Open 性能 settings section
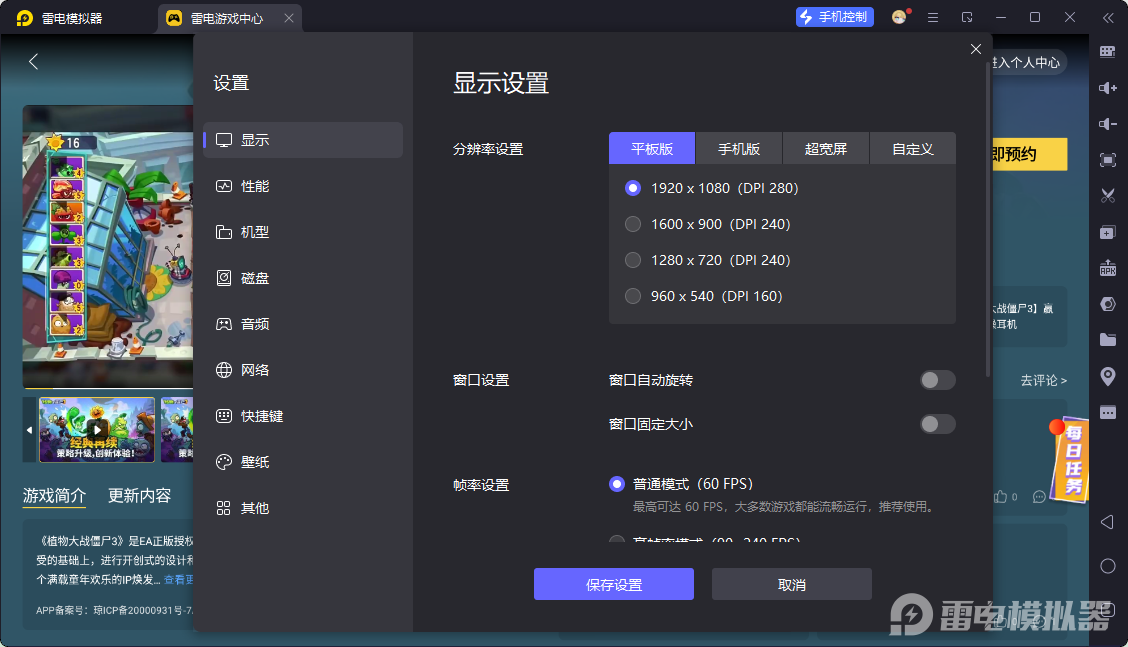This screenshot has height=647, width=1128. (303, 186)
